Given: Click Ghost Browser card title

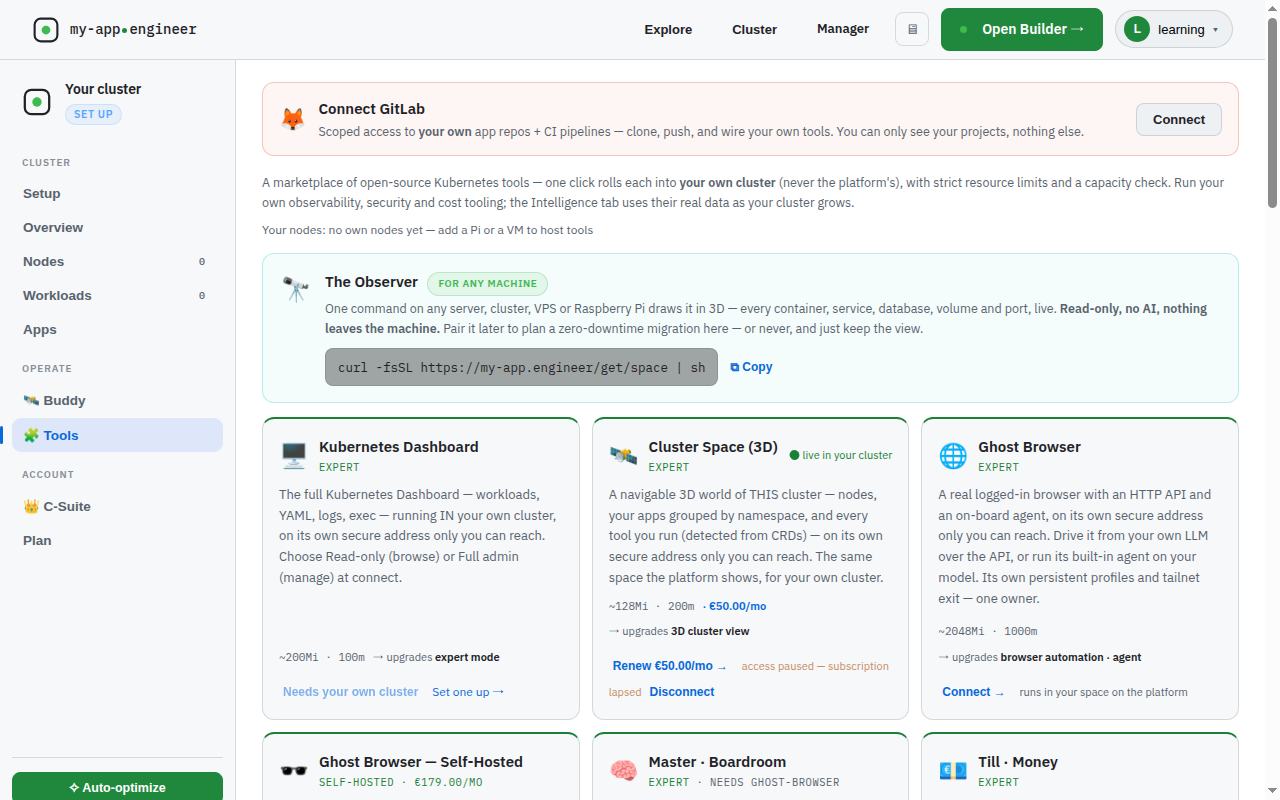Looking at the screenshot, I should [1029, 447].
